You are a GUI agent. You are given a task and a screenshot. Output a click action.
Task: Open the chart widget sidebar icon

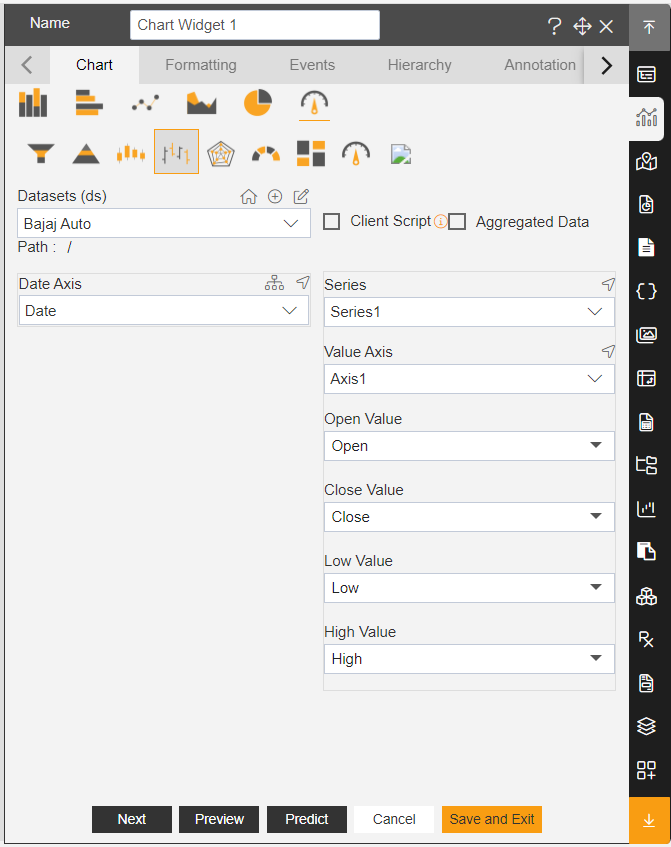coord(646,117)
